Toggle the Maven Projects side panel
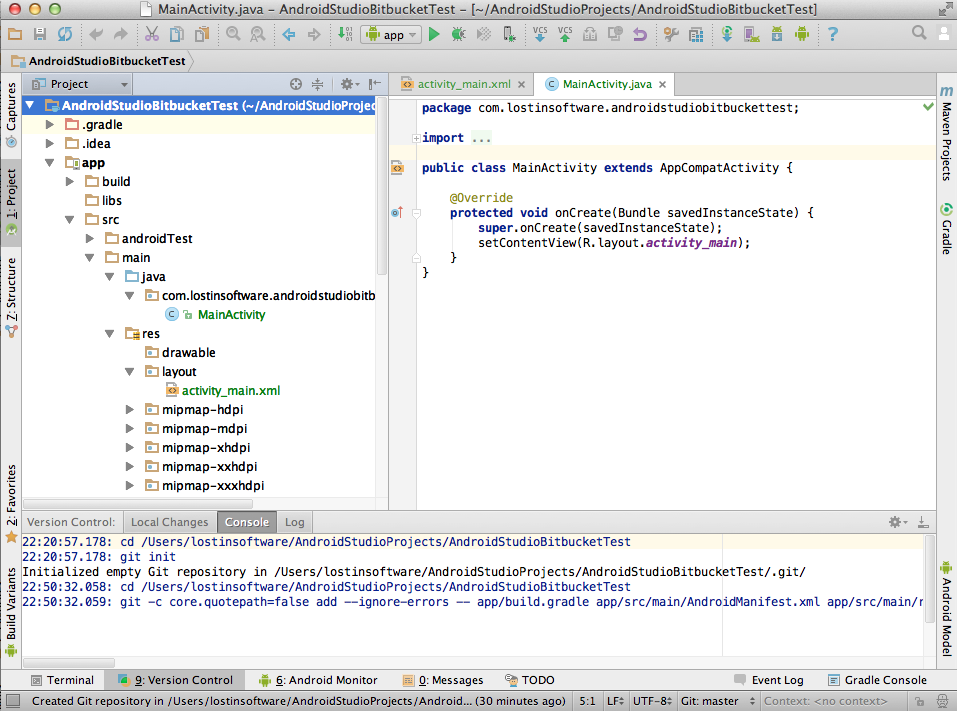 point(946,135)
